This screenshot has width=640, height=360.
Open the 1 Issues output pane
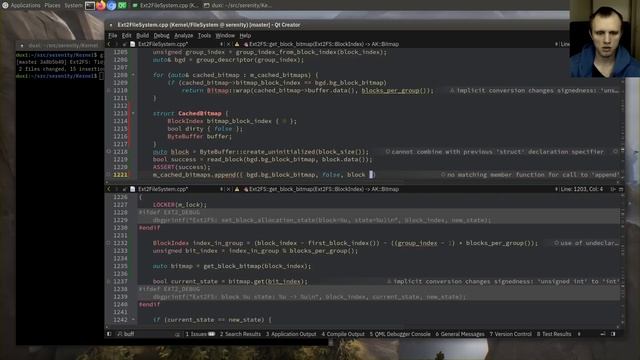click(x=200, y=334)
